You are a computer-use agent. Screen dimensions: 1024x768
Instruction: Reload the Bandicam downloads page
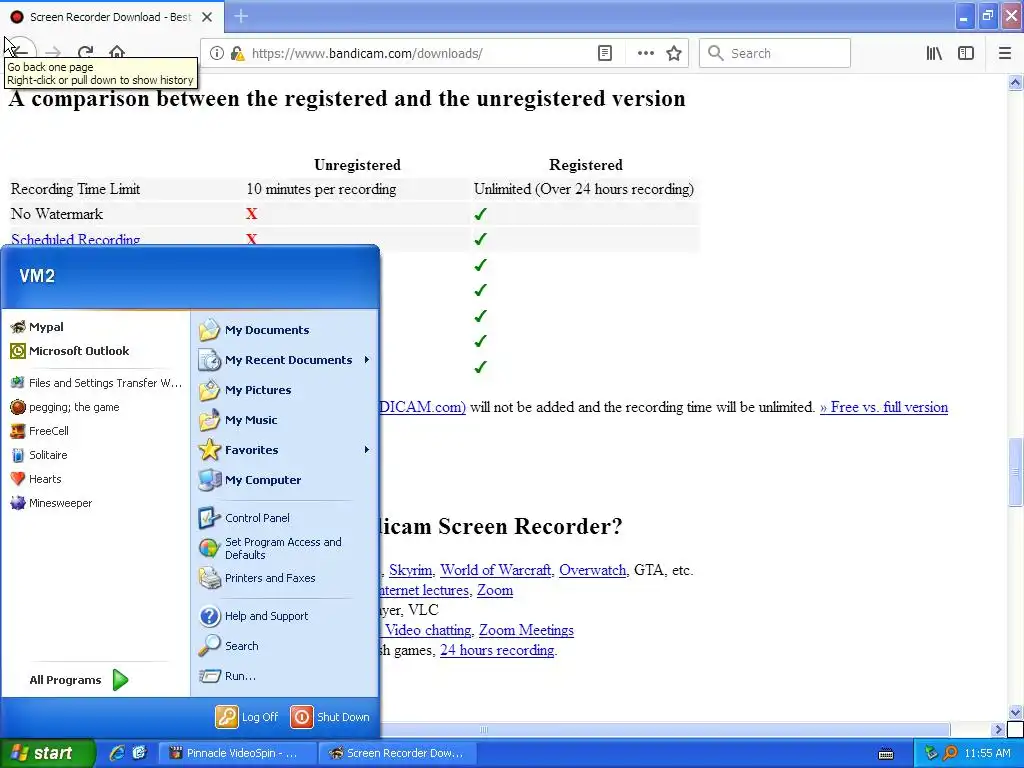tap(86, 53)
